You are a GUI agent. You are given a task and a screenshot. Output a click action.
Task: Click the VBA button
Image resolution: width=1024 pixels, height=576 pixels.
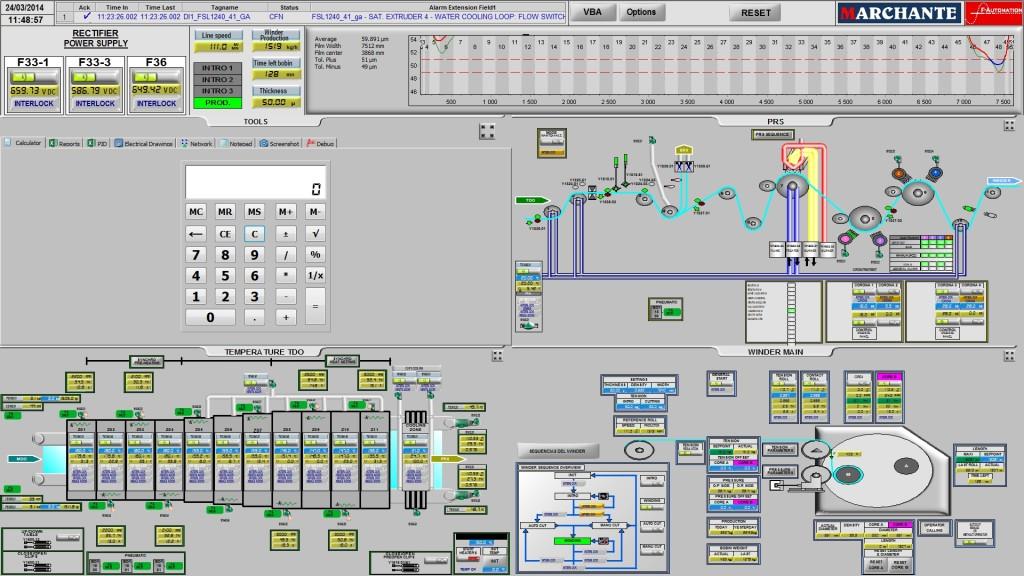[x=591, y=12]
